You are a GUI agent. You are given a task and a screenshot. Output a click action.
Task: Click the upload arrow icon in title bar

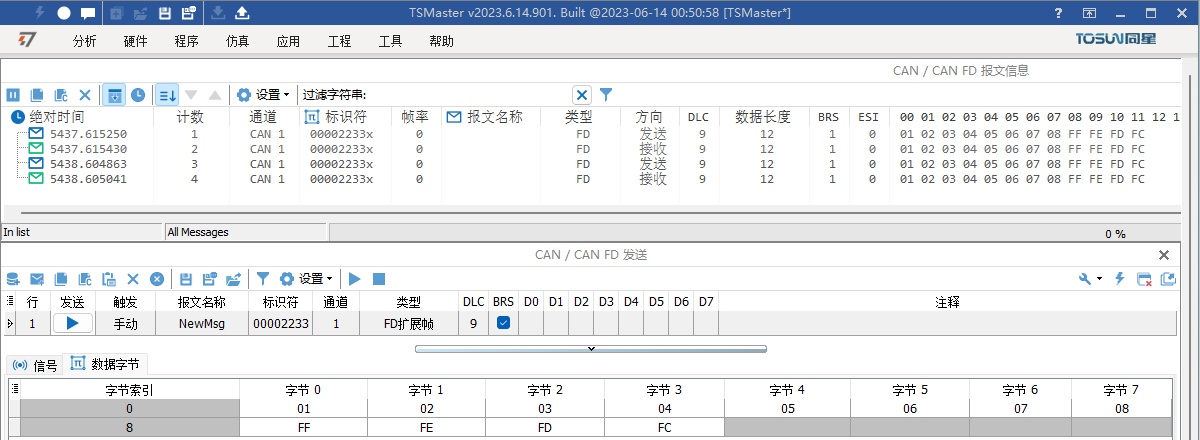click(x=243, y=13)
